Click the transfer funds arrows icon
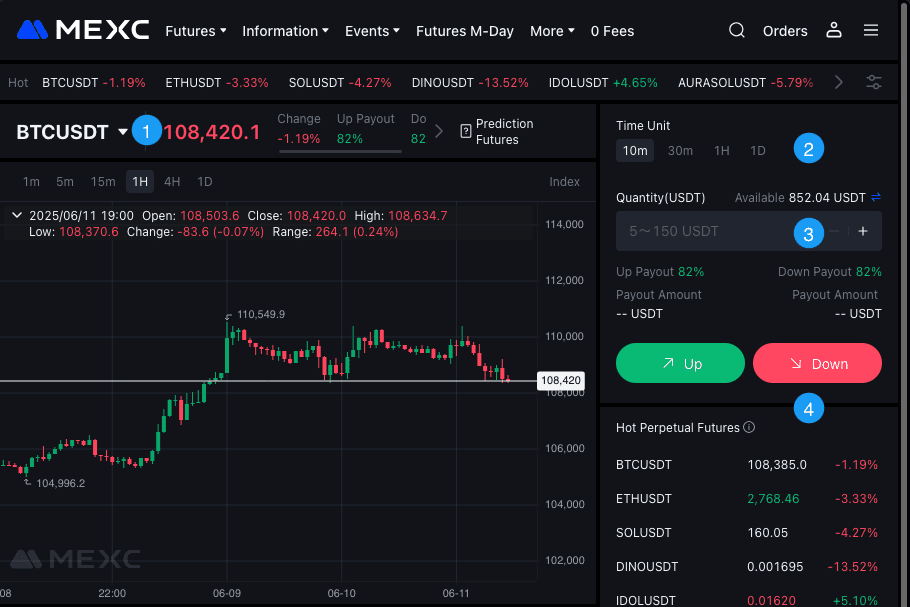This screenshot has width=910, height=607. pyautogui.click(x=876, y=197)
